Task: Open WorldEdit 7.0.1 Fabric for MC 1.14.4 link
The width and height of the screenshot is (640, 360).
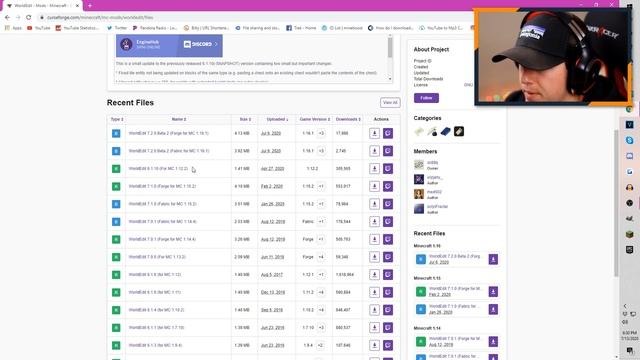Action: coord(162,222)
